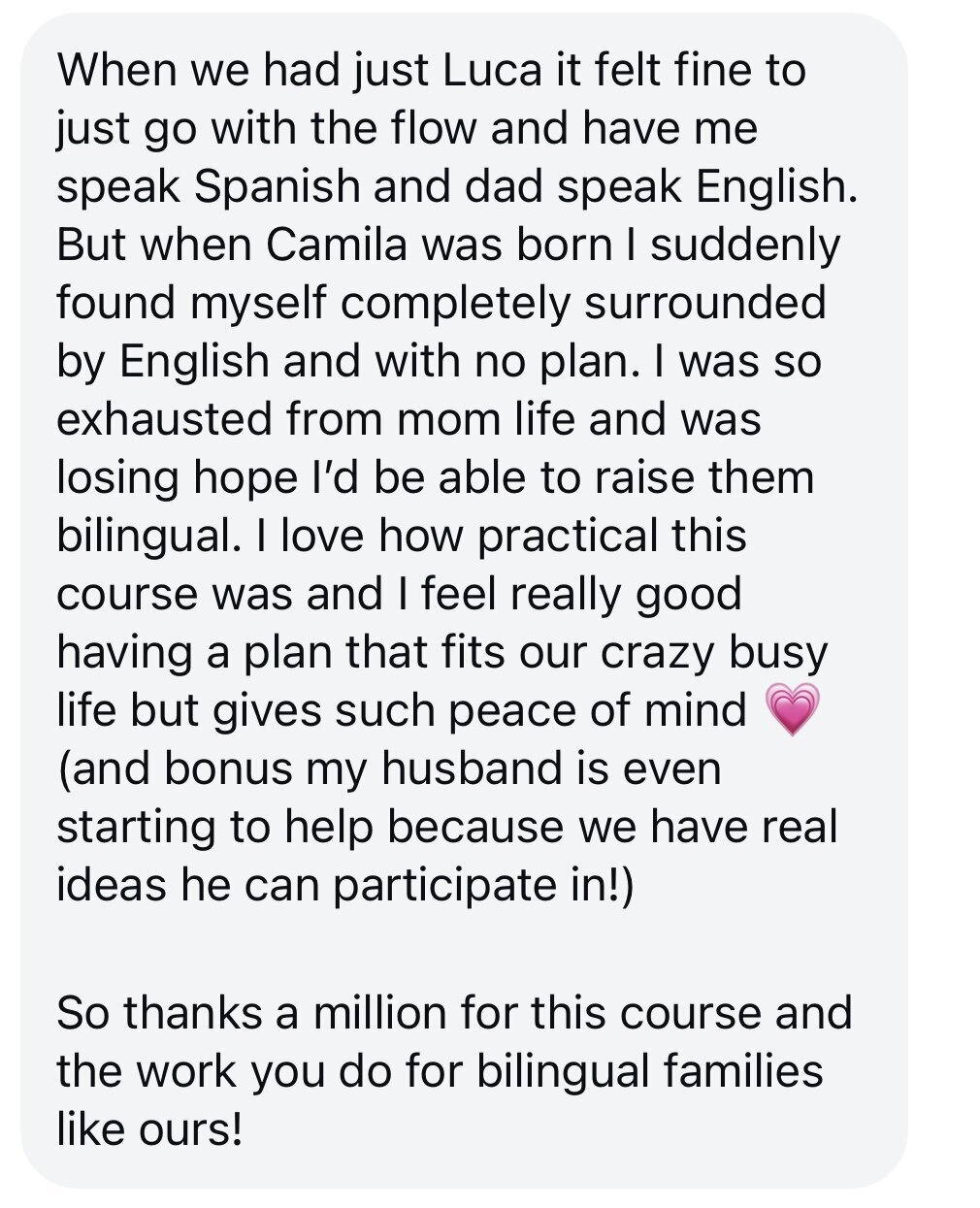Click the words "like ours!" at the end

point(148,1129)
